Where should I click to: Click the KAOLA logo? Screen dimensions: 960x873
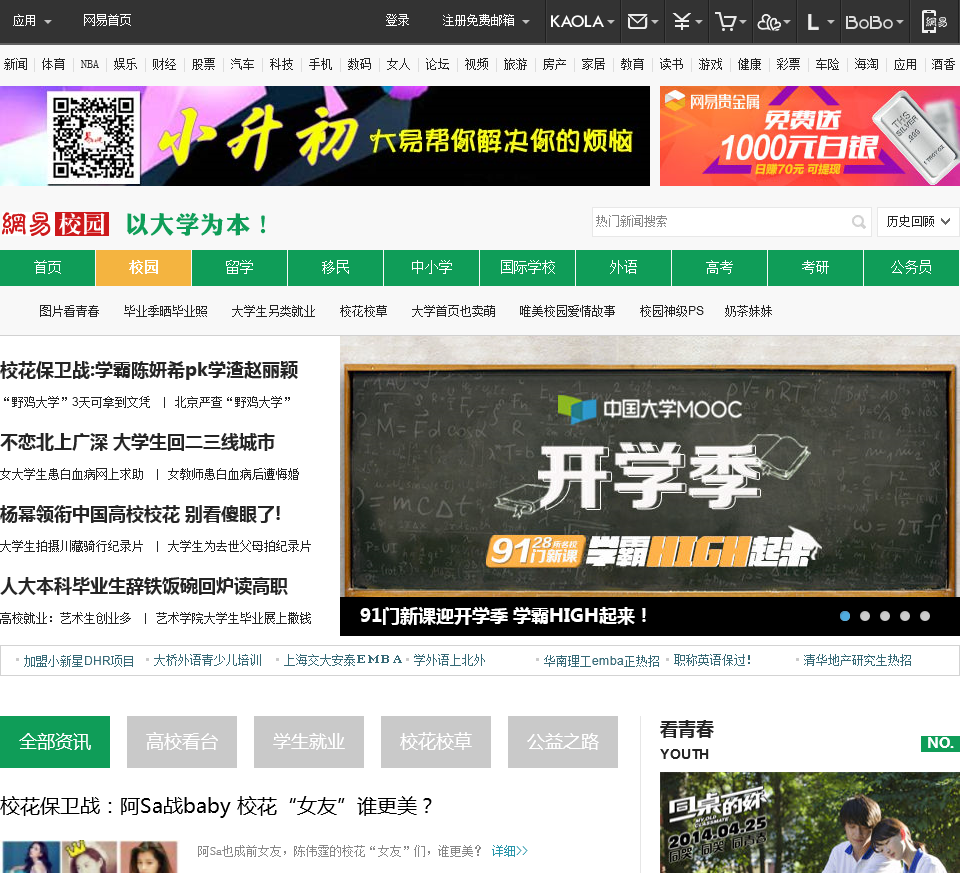[576, 21]
